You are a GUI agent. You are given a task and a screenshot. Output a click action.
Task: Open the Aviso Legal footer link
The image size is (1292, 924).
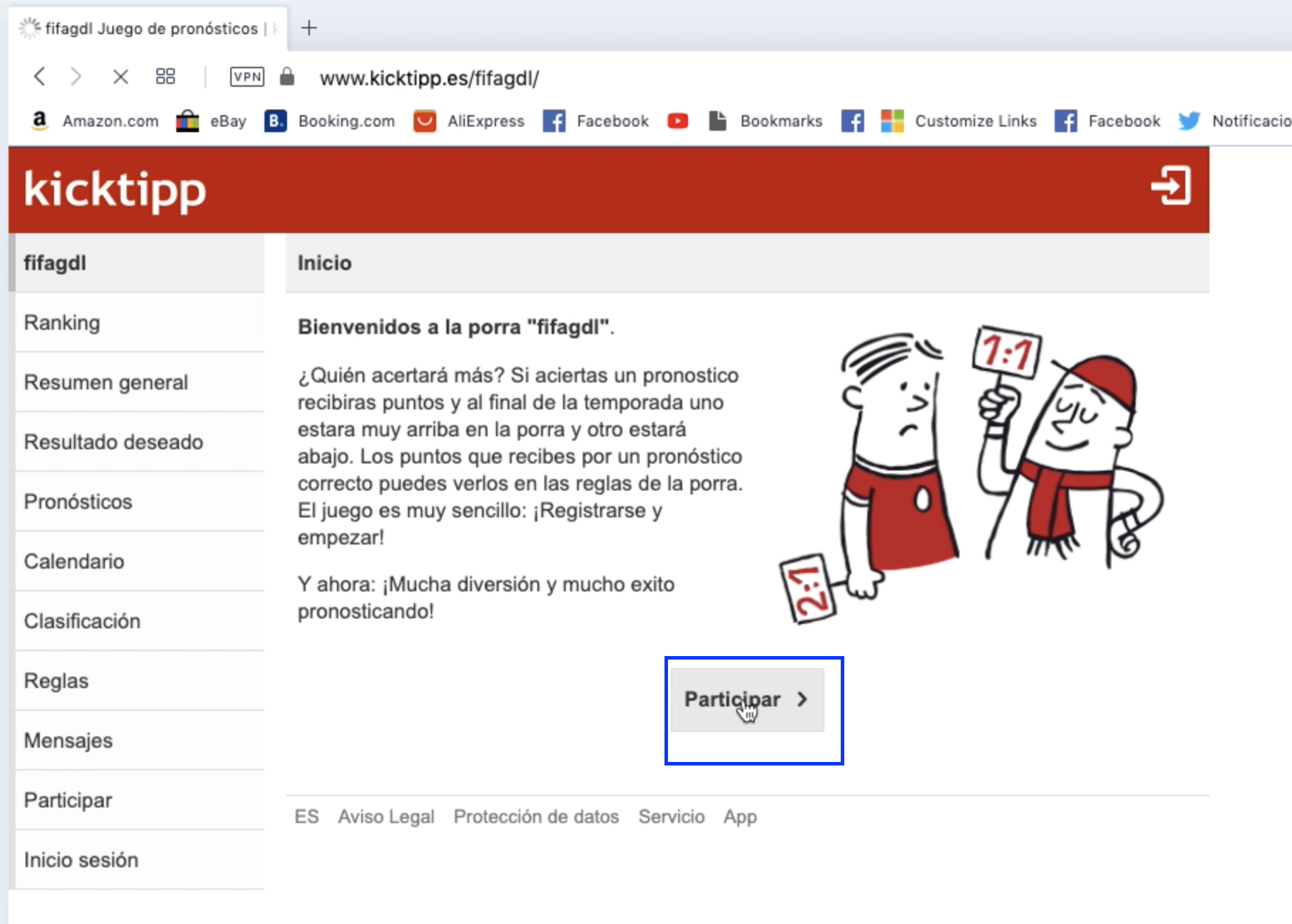point(386,817)
